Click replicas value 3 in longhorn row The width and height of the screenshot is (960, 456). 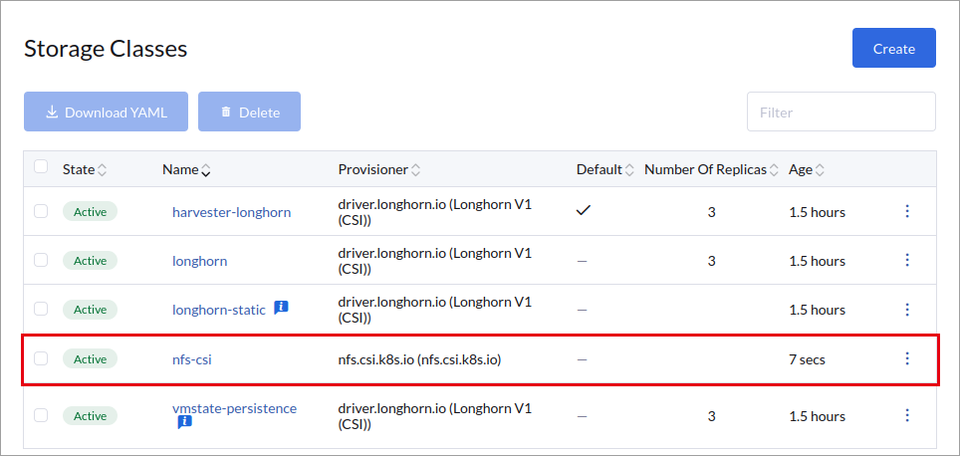711,261
